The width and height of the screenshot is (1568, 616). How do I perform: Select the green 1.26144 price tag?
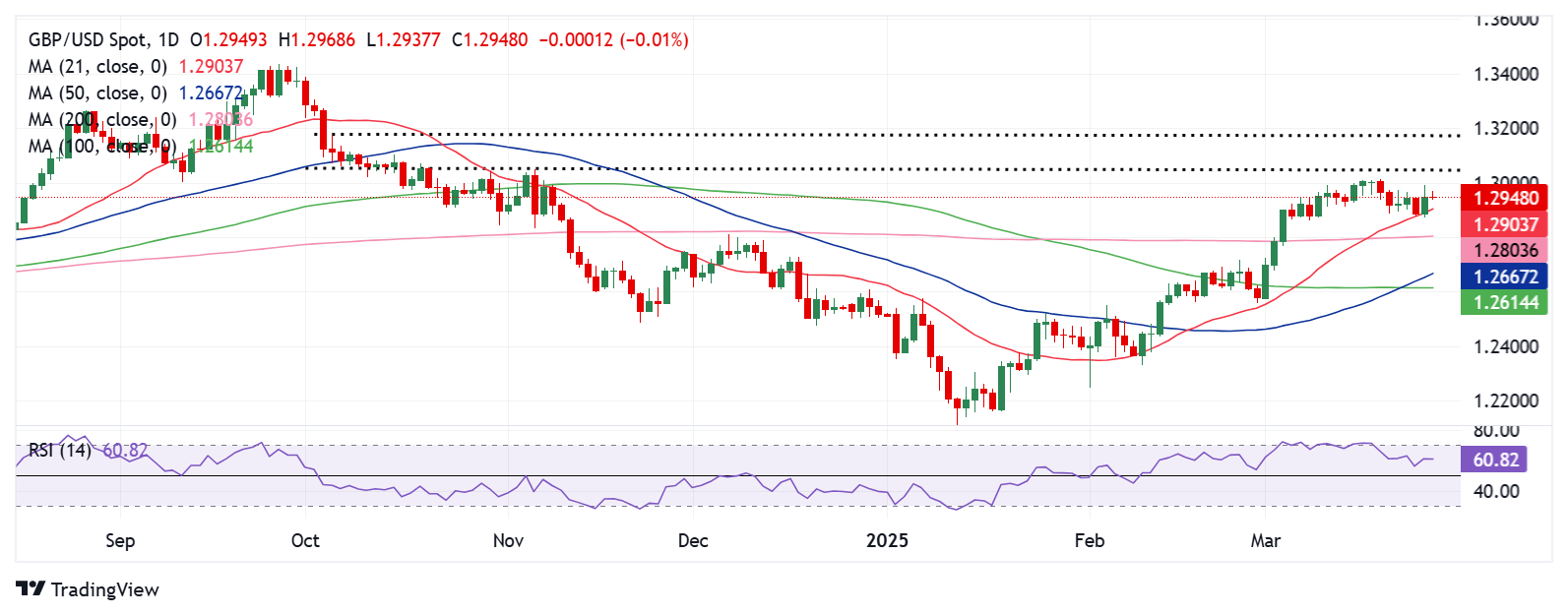[x=1505, y=303]
